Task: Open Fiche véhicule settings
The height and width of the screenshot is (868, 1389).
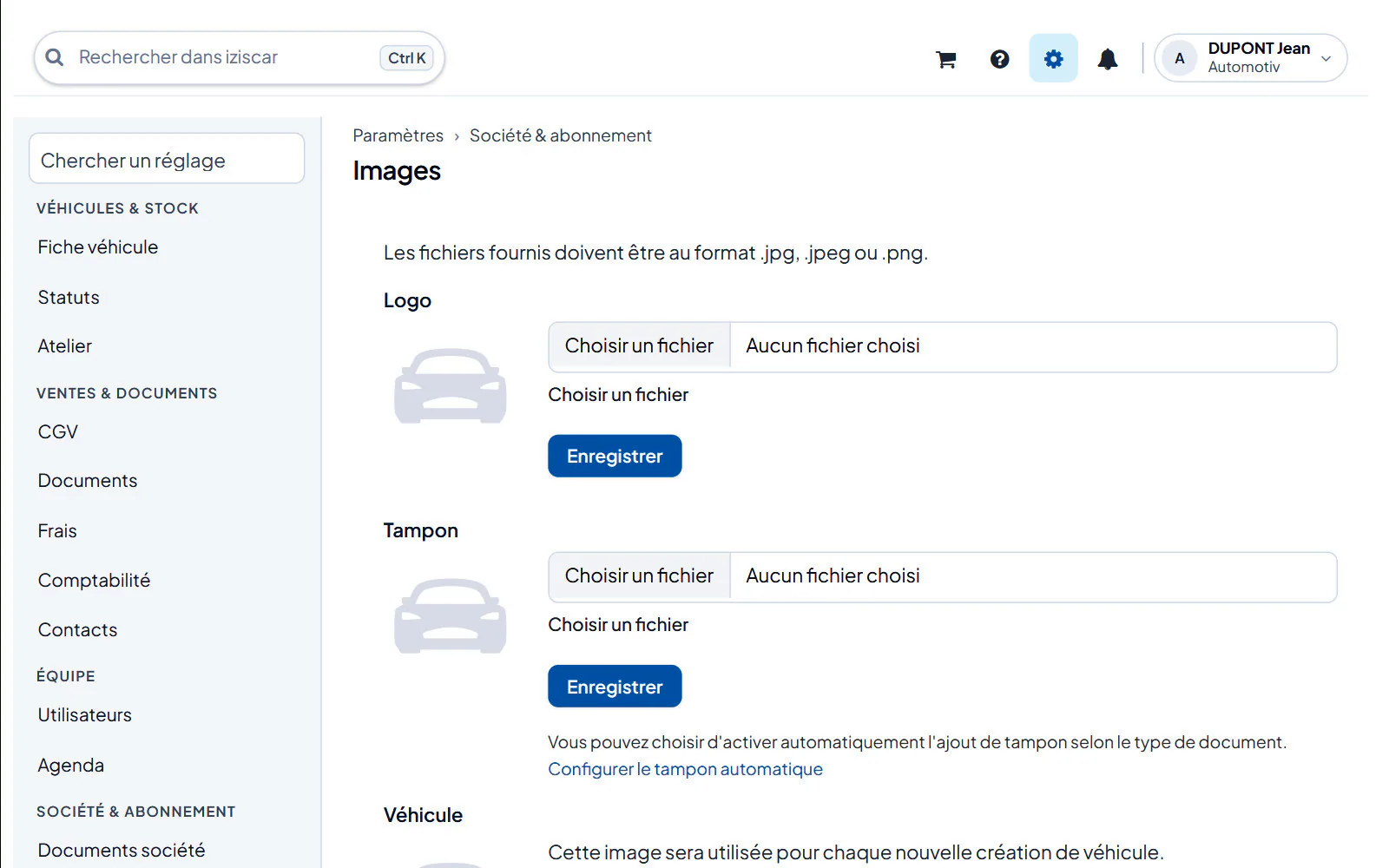Action: 98,247
